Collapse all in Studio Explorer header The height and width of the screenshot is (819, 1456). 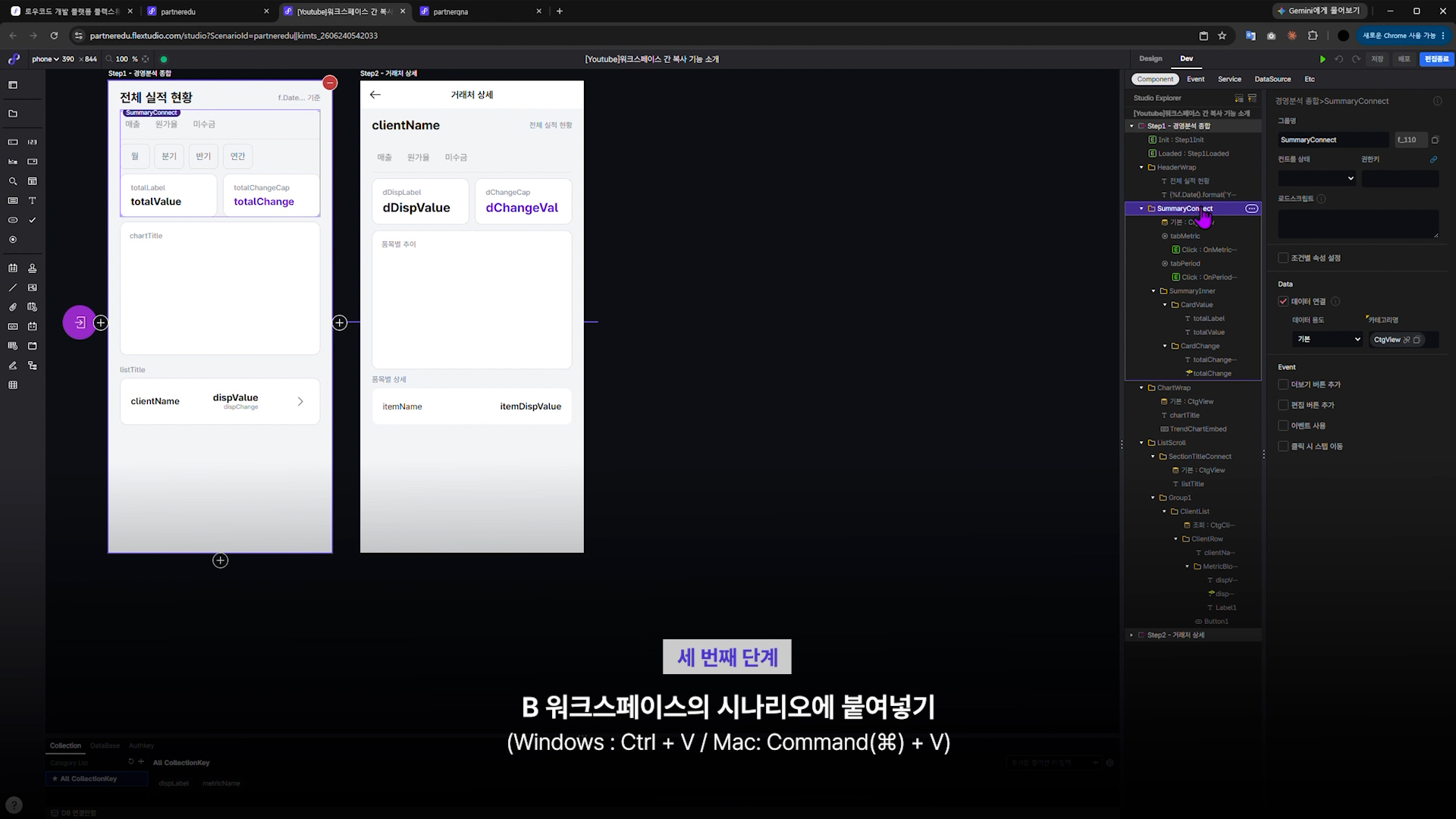tap(1252, 99)
